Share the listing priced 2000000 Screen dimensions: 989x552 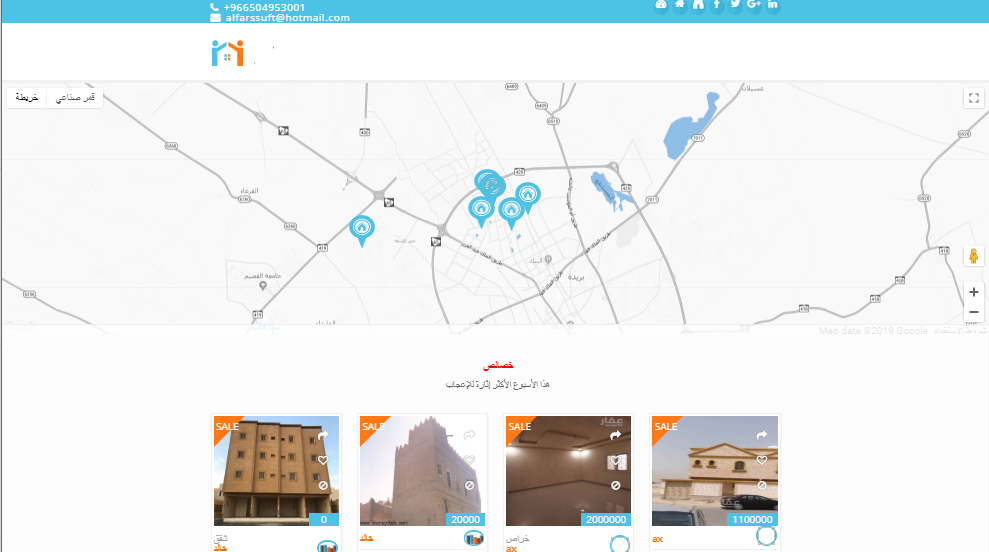(616, 436)
